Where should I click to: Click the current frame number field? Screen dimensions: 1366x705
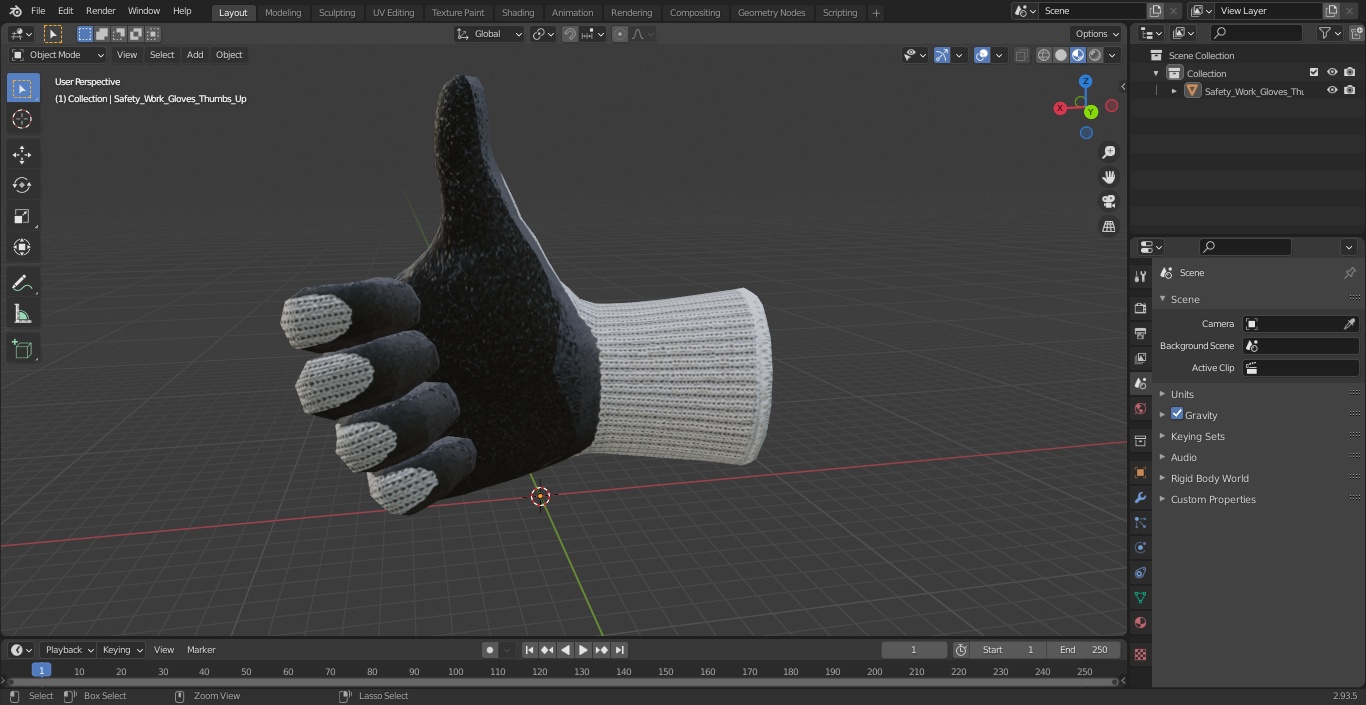[x=914, y=650]
